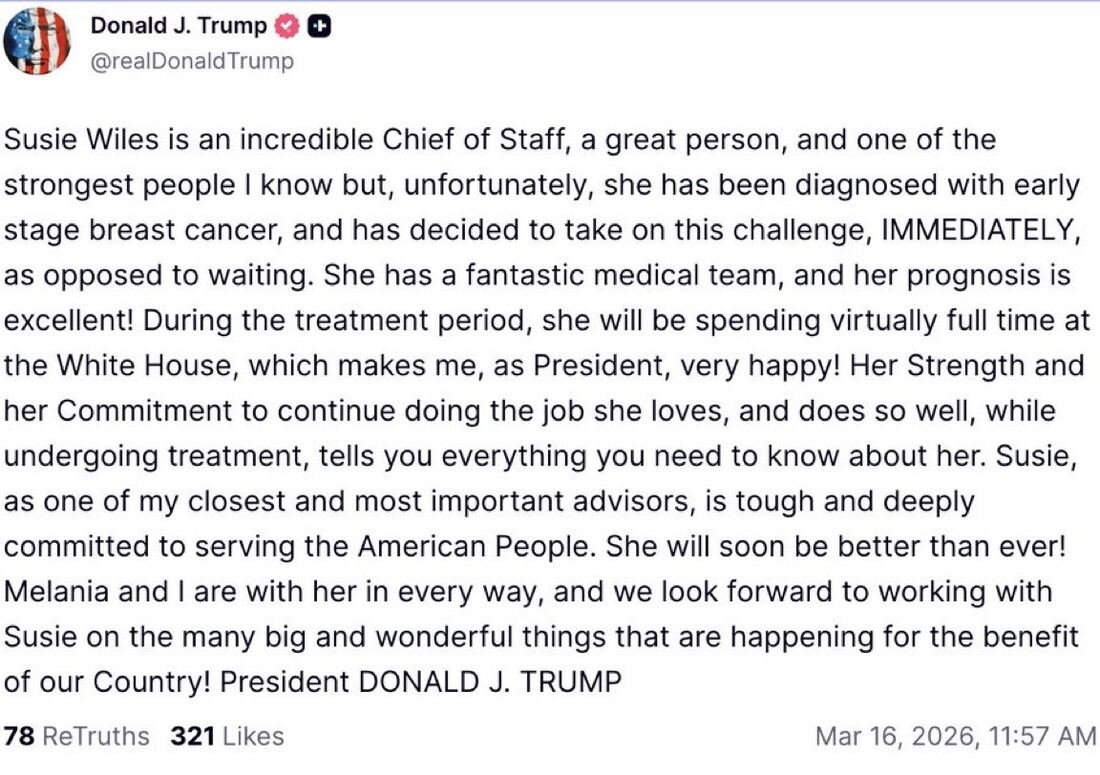The image size is (1100, 775).
Task: Click the red verified checkmark badge
Action: click(288, 27)
